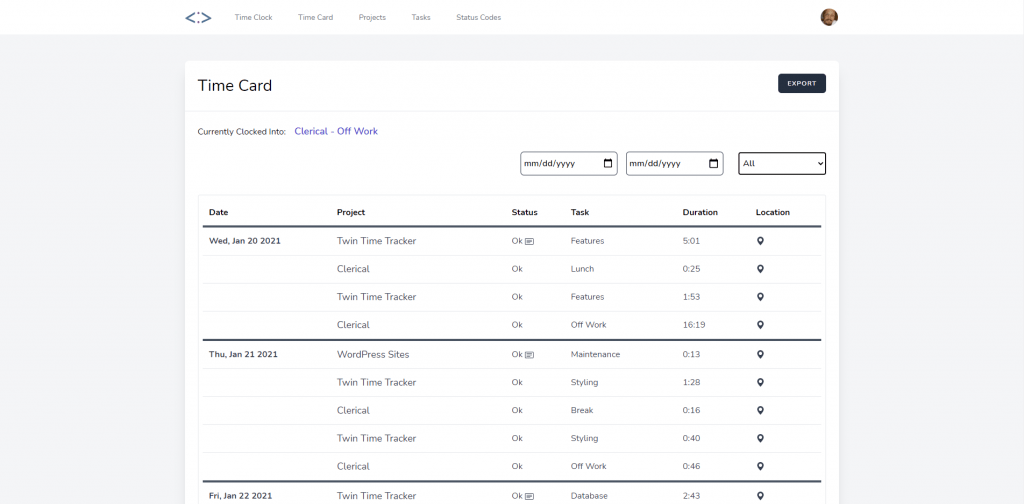
Task: Click the Clerical - Off Work link
Action: click(336, 131)
